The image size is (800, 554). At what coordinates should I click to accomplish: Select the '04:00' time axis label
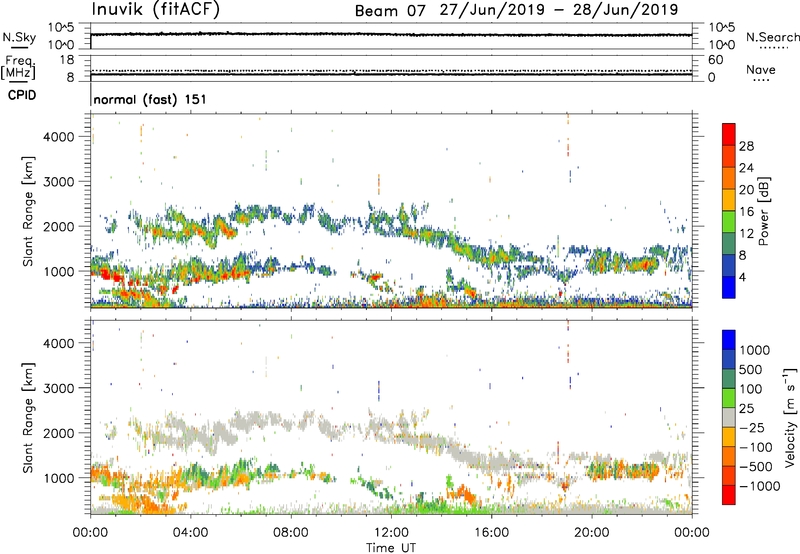[190, 533]
